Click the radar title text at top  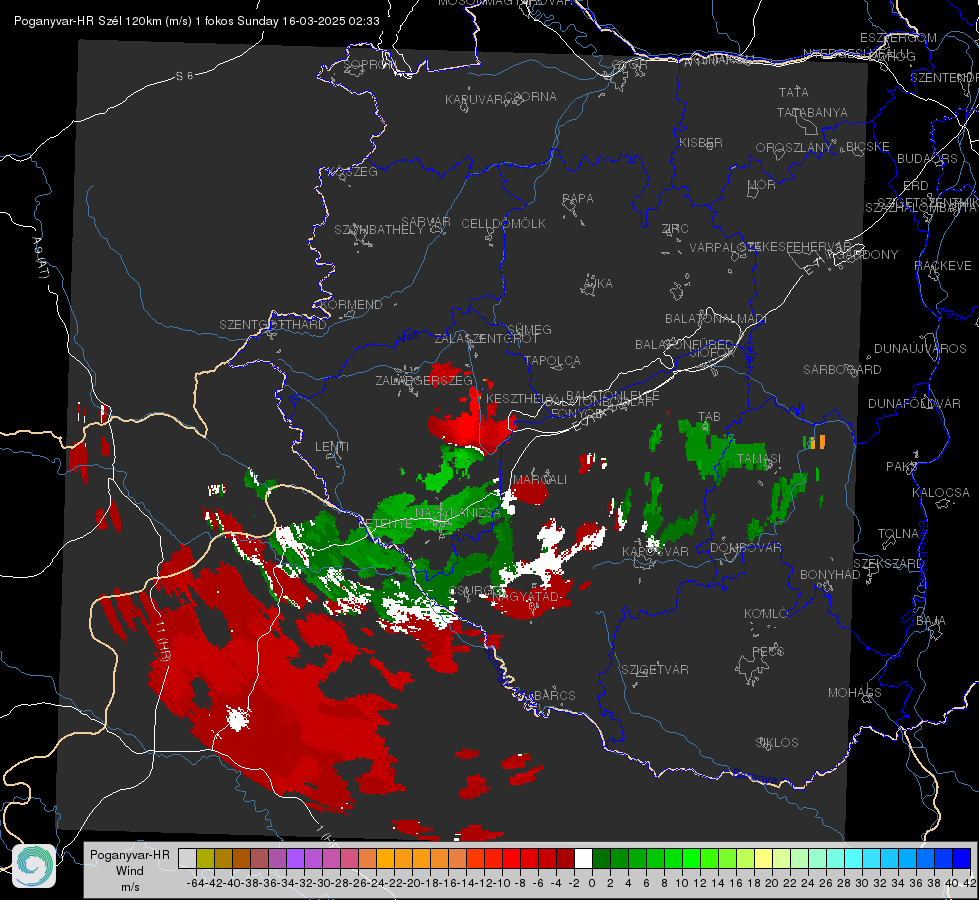197,21
